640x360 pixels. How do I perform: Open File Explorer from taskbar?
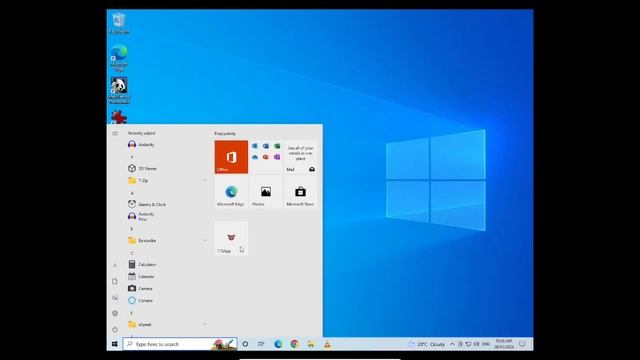[x=311, y=344]
